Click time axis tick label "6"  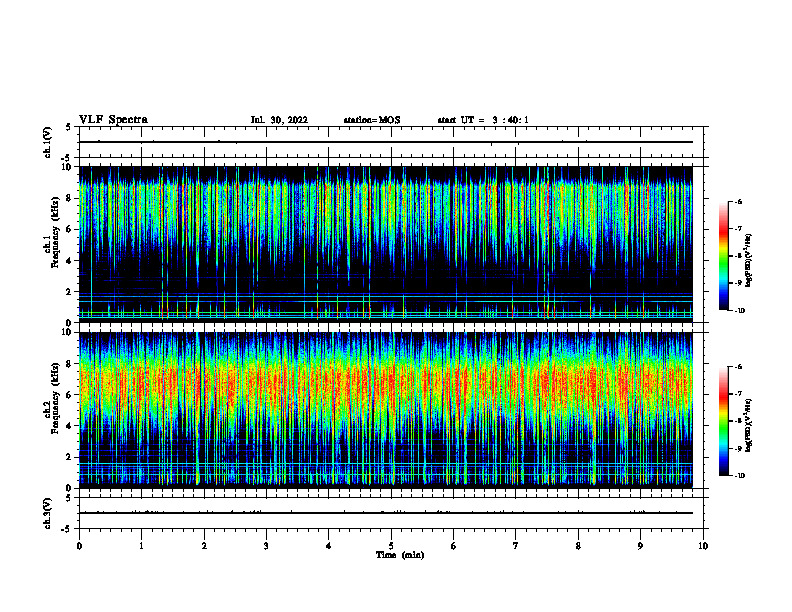click(x=454, y=546)
